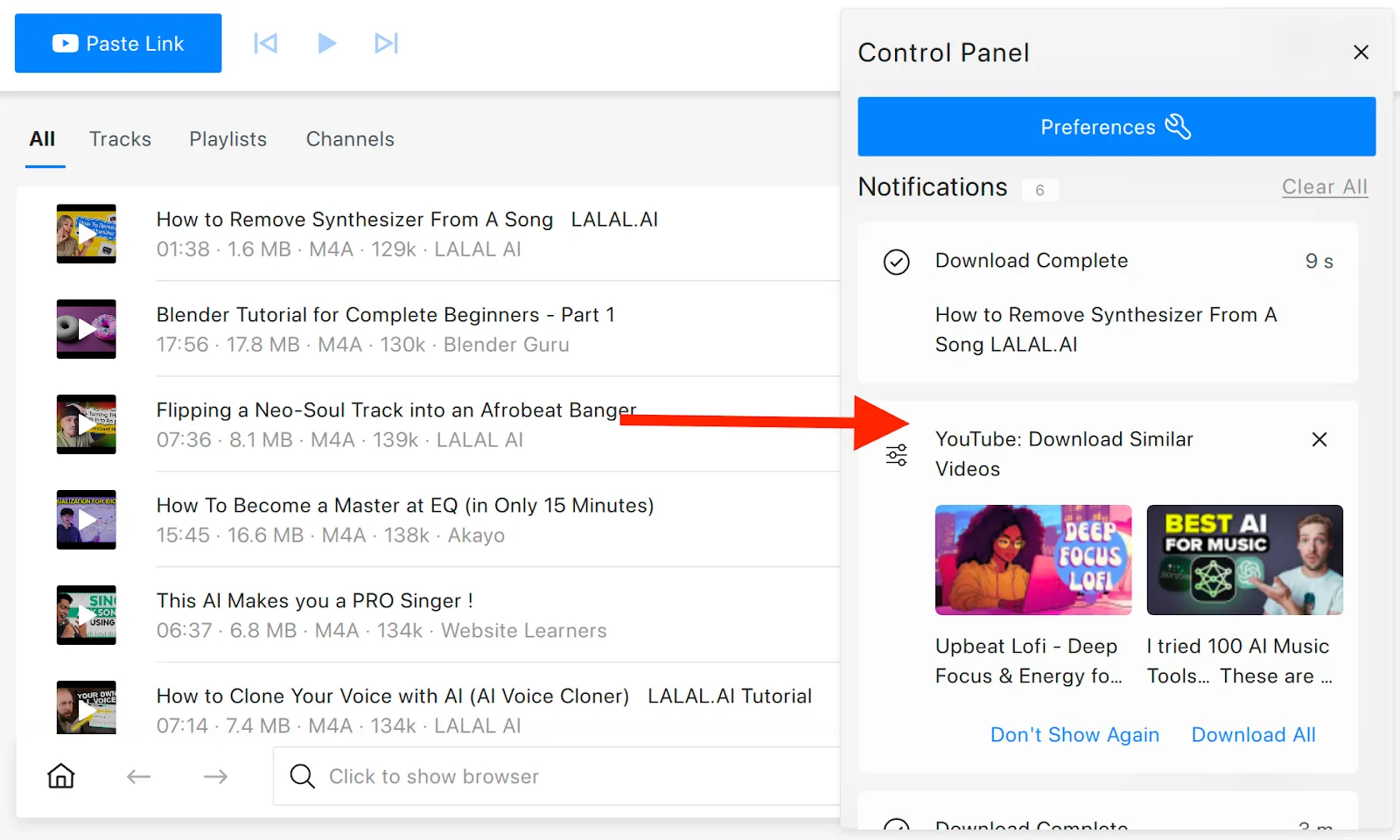1400x840 pixels.
Task: Click the wrench icon in Preferences
Action: 1178,127
